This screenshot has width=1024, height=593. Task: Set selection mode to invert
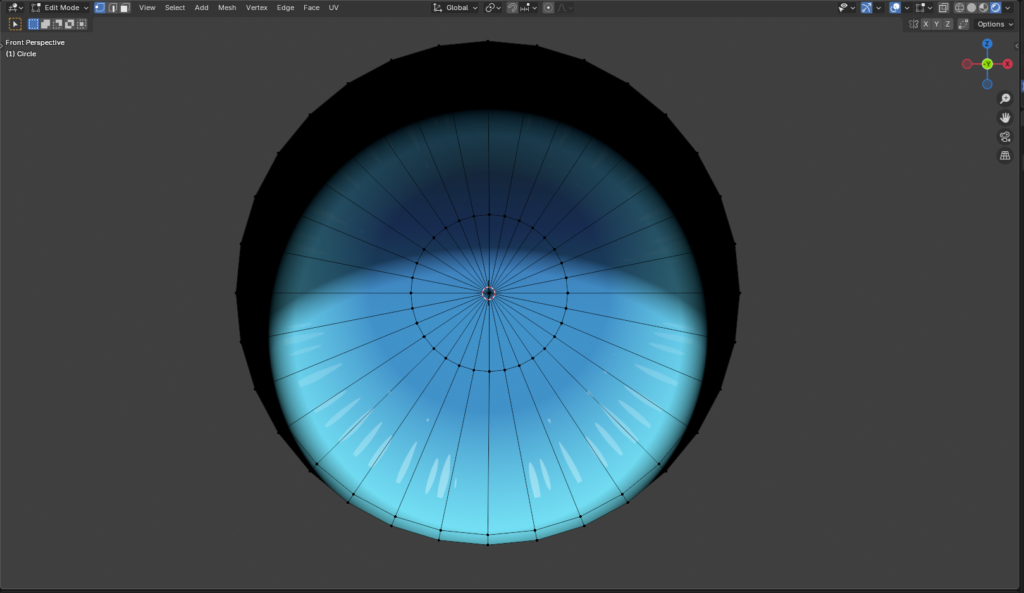pos(69,24)
